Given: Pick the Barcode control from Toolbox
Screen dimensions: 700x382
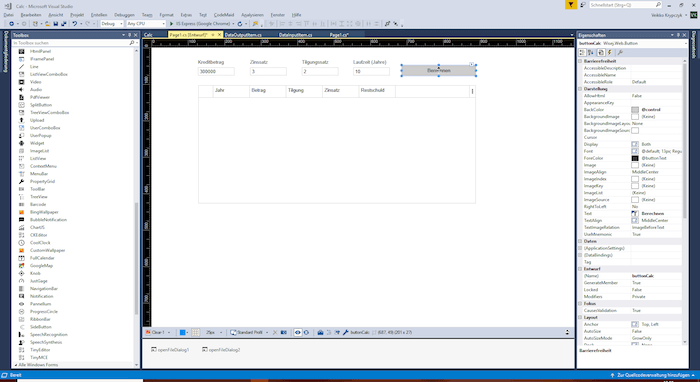Looking at the screenshot, I should point(38,204).
